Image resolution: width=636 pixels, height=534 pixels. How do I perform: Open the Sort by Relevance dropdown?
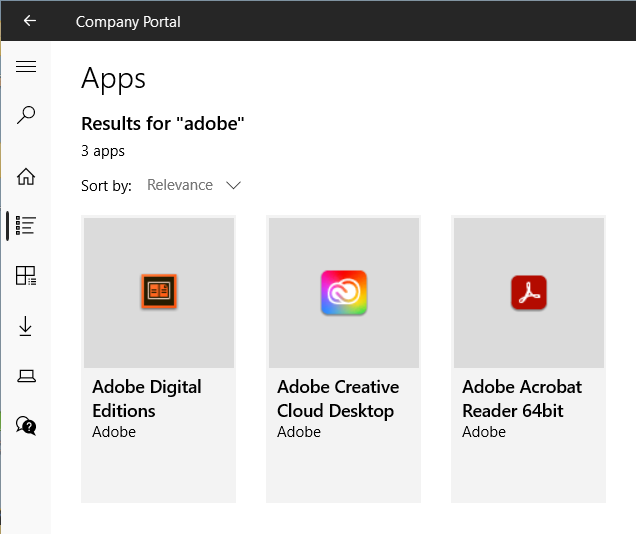[x=194, y=185]
